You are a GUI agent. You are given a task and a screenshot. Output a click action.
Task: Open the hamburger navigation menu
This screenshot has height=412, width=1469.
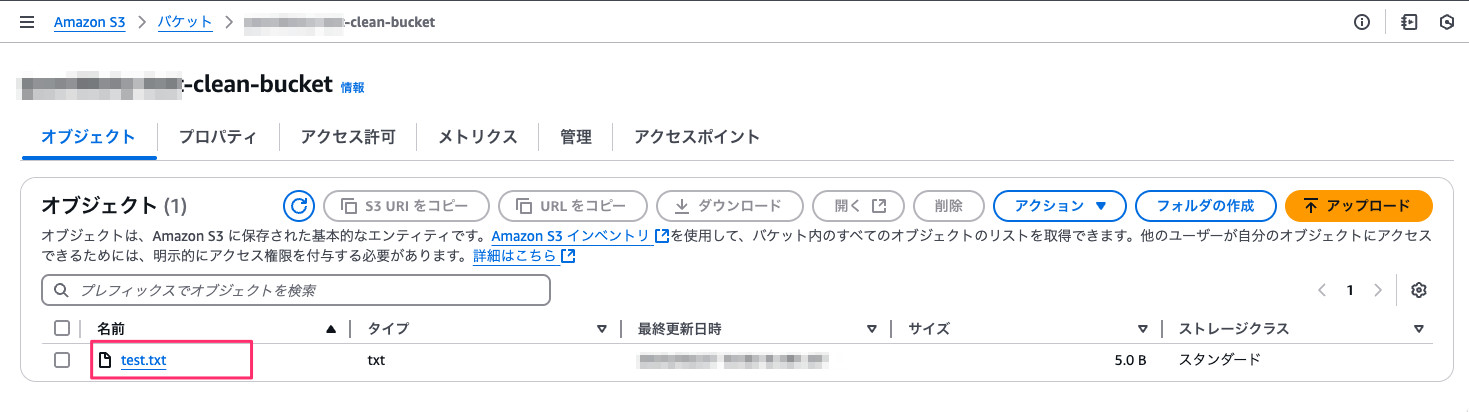(x=27, y=21)
